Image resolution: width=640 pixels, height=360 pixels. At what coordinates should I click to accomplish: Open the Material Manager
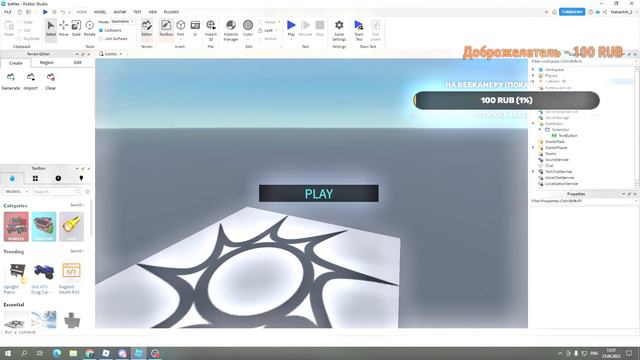(231, 30)
